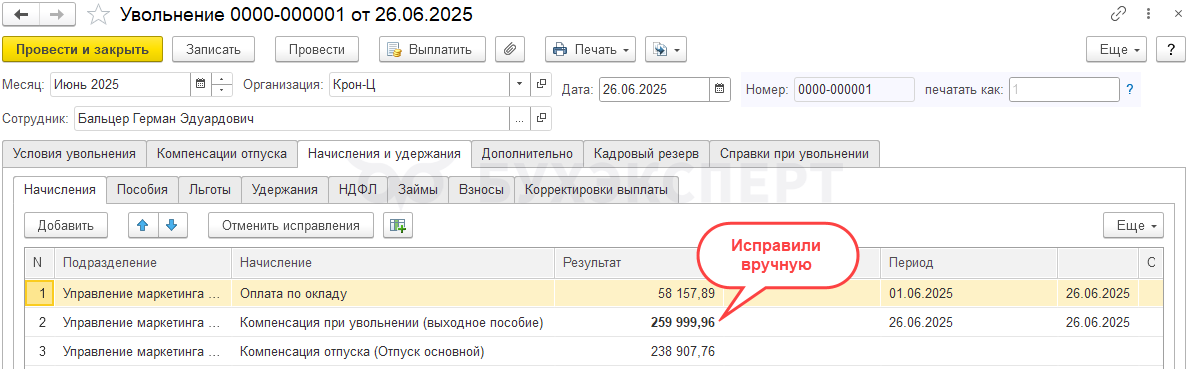Click the Начисление column header
This screenshot has width=1188, height=369.
(393, 262)
